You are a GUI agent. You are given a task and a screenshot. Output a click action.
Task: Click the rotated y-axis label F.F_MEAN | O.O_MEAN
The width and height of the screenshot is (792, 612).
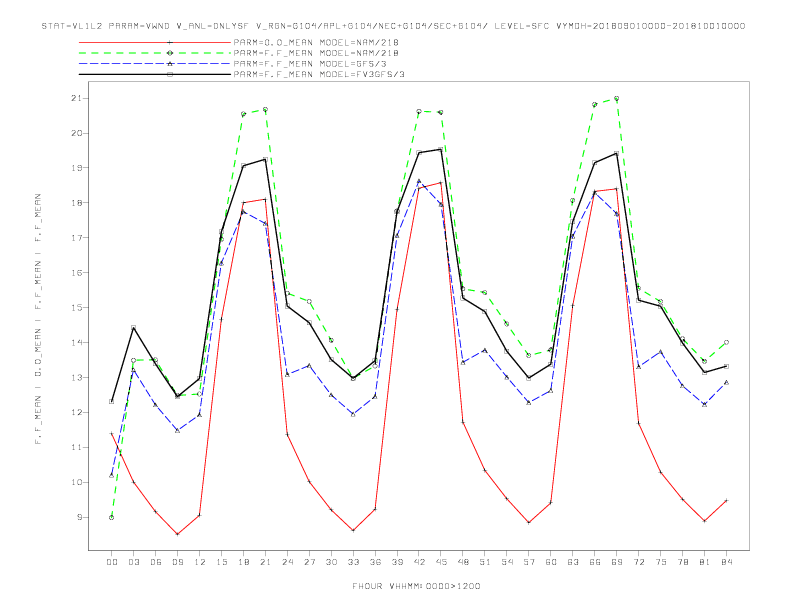(x=38, y=320)
